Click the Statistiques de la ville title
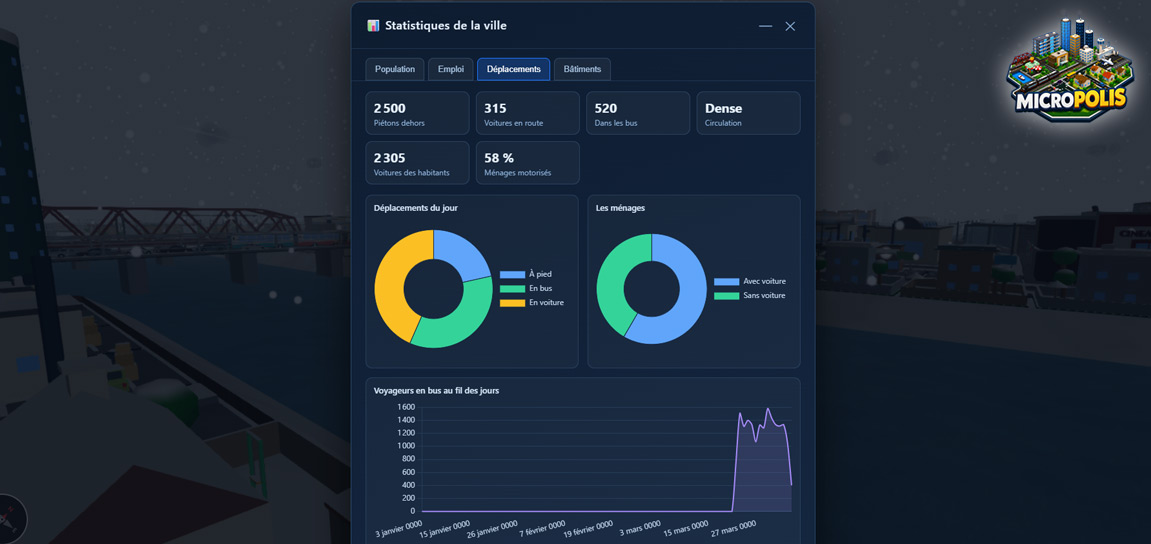The width and height of the screenshot is (1151, 544). pyautogui.click(x=446, y=26)
